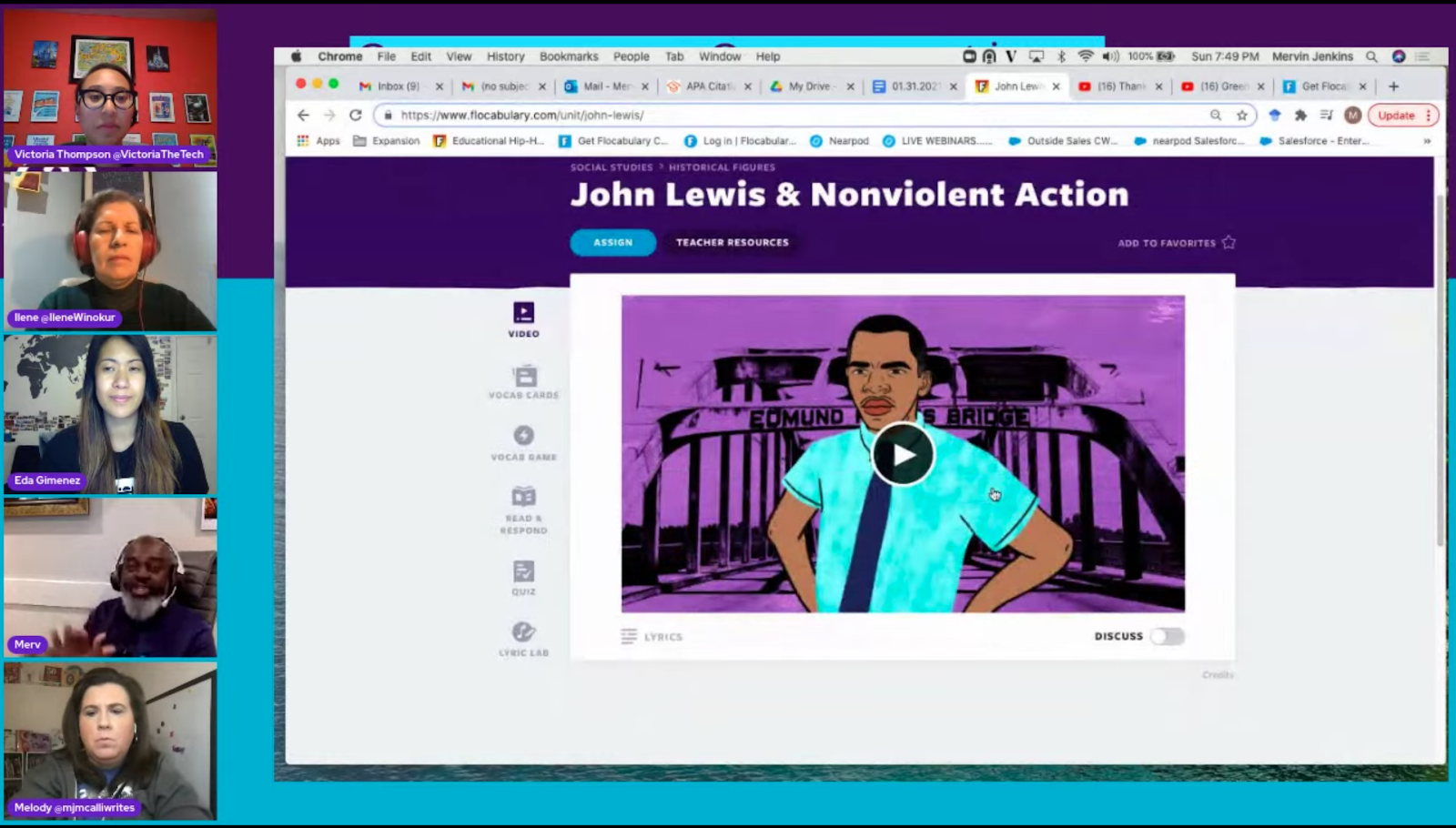Close the John Lewis tab
The width and height of the screenshot is (1456, 828).
click(x=1057, y=86)
